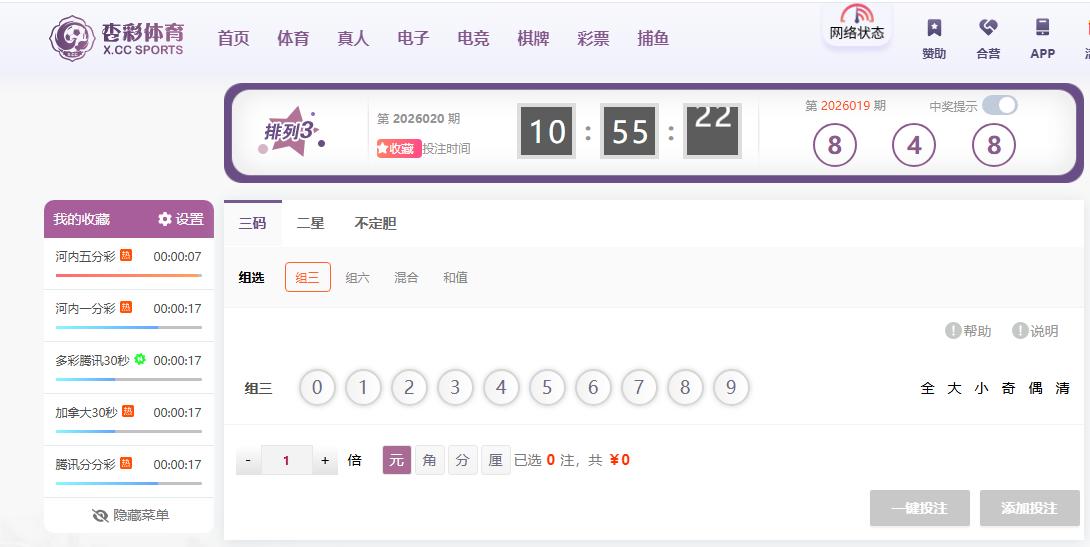Hide the sidebar with 隐藏菜单
This screenshot has height=547, width=1090.
130,515
